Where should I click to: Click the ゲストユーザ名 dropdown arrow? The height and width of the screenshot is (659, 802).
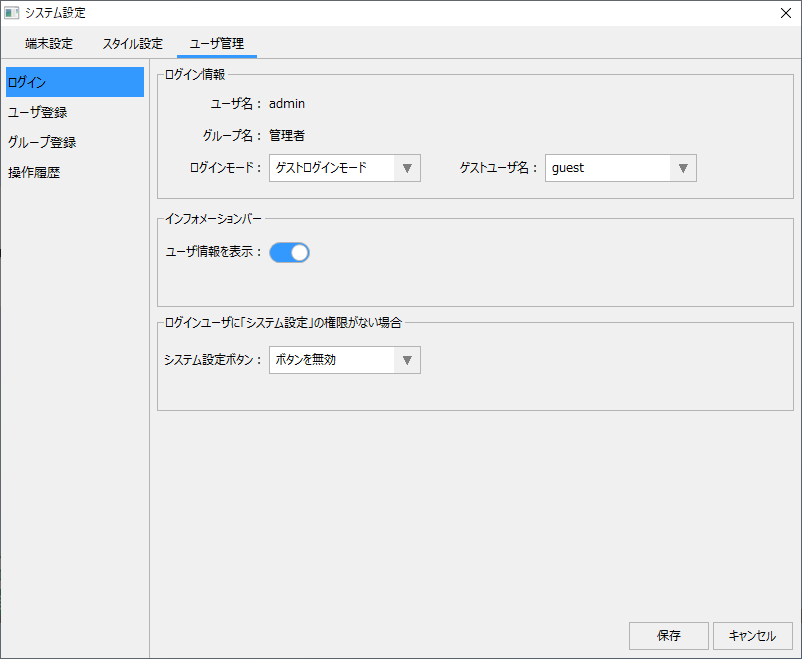tap(683, 168)
